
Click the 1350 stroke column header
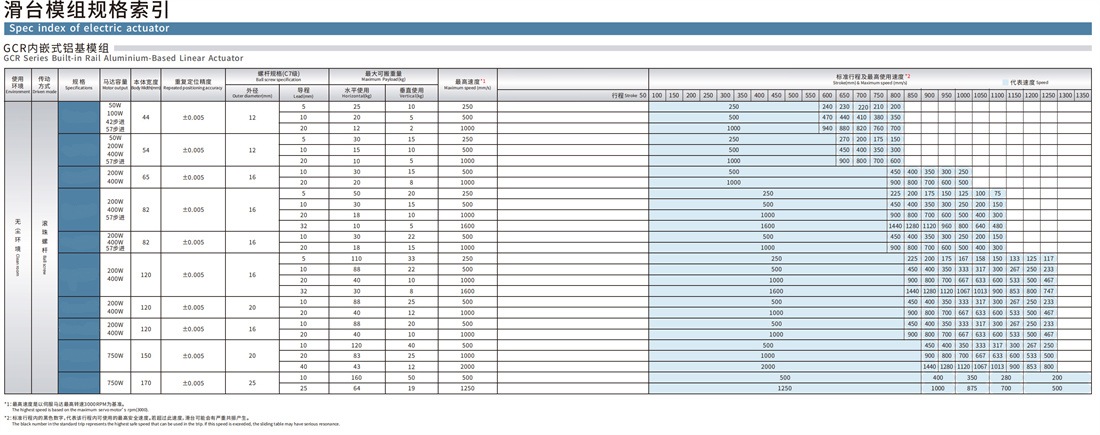tap(1082, 95)
